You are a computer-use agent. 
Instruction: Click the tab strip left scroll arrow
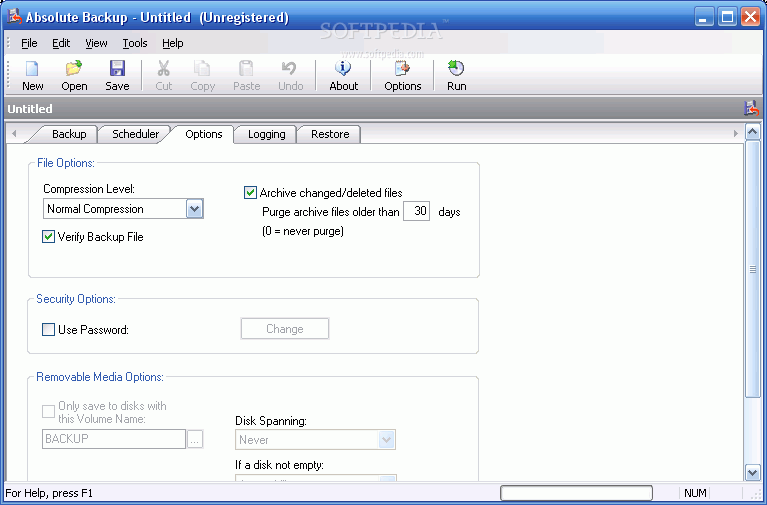[14, 133]
